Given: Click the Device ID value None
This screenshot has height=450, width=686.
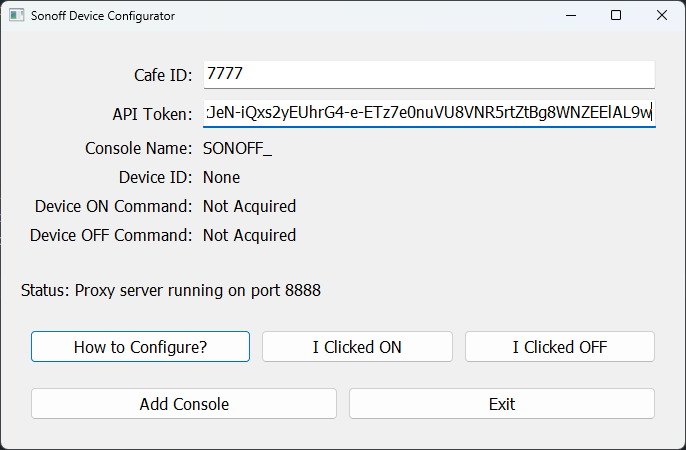Looking at the screenshot, I should pos(221,177).
